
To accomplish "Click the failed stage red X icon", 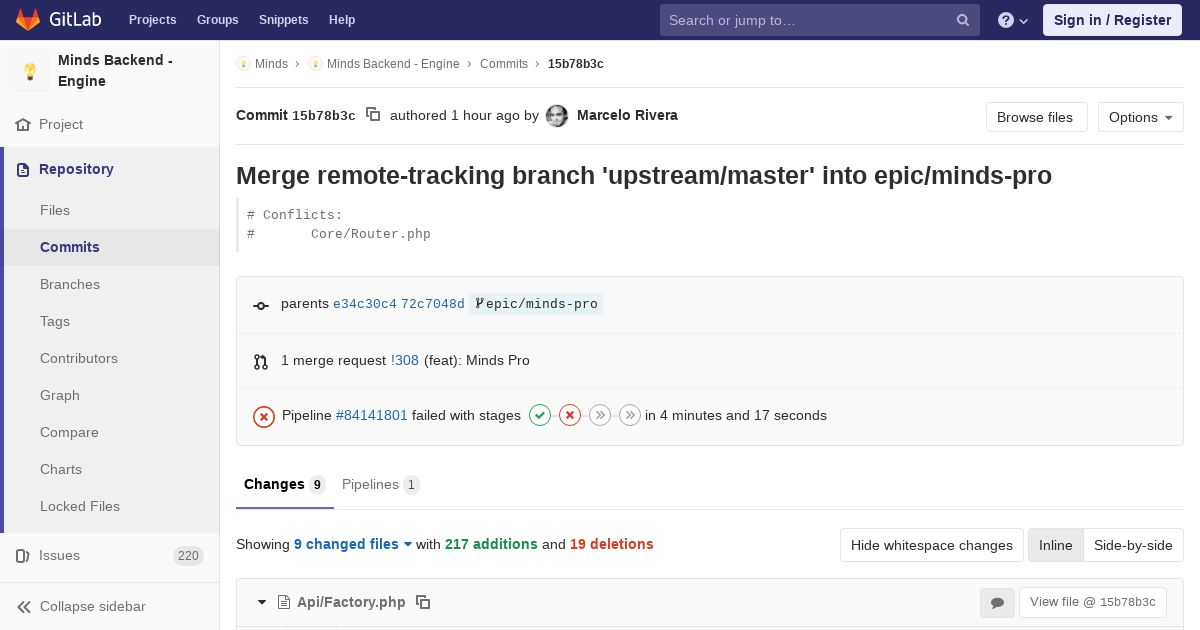I will (x=570, y=415).
